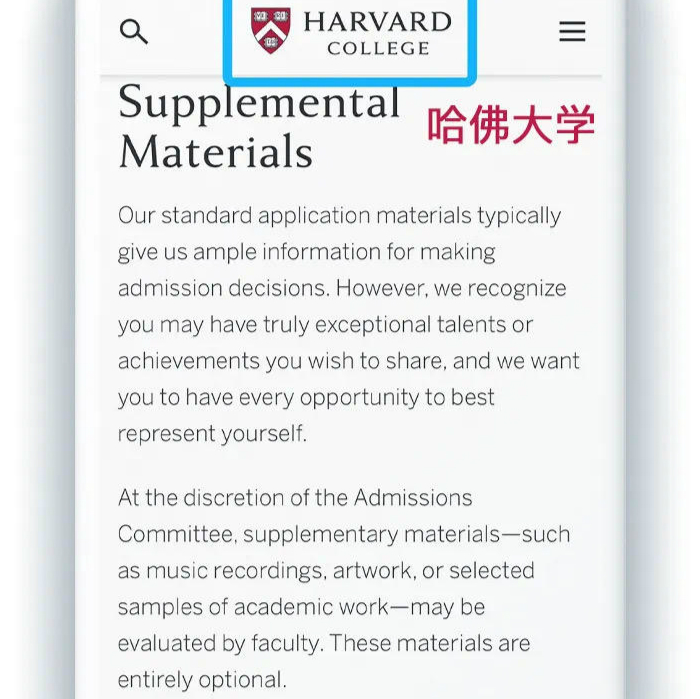Open the search magnifier icon
This screenshot has width=700, height=699.
pos(133,31)
